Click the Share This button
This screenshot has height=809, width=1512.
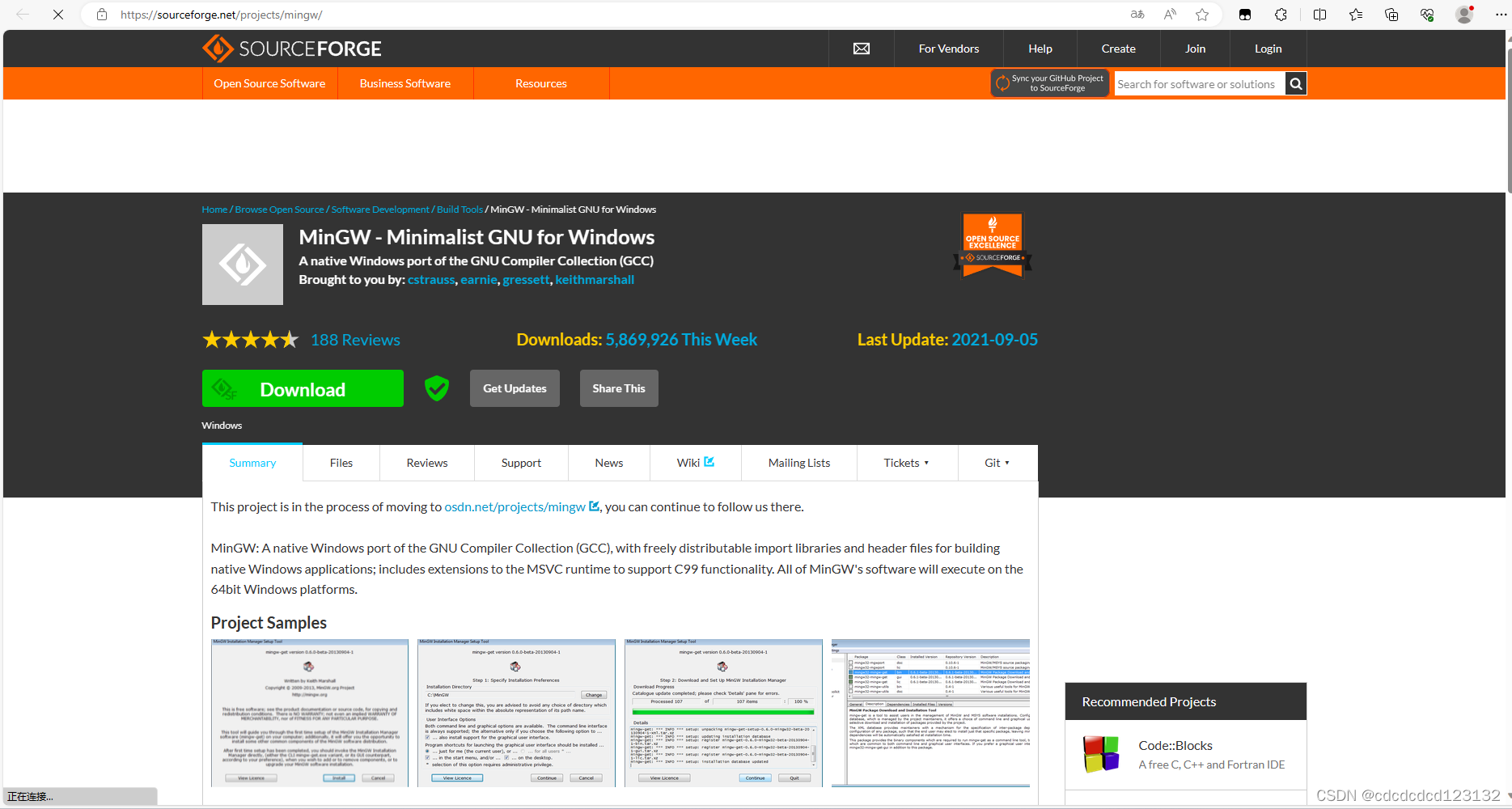(x=619, y=388)
